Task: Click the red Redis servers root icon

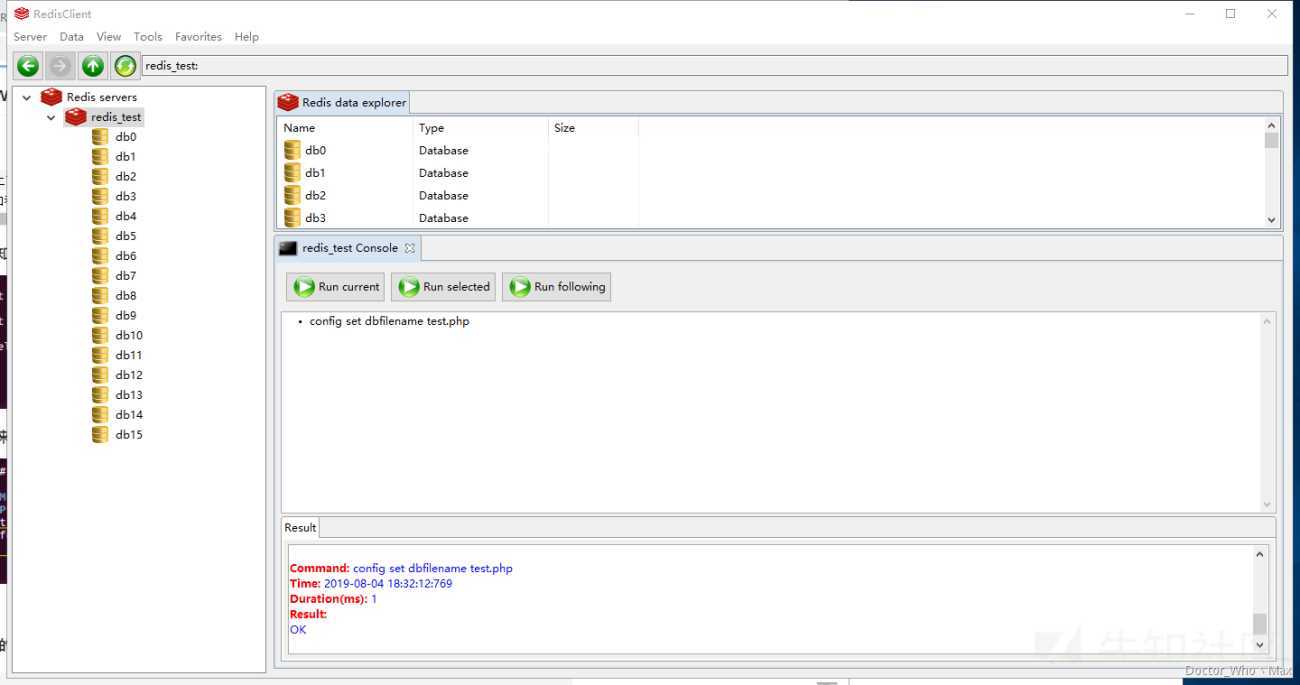Action: pos(51,97)
